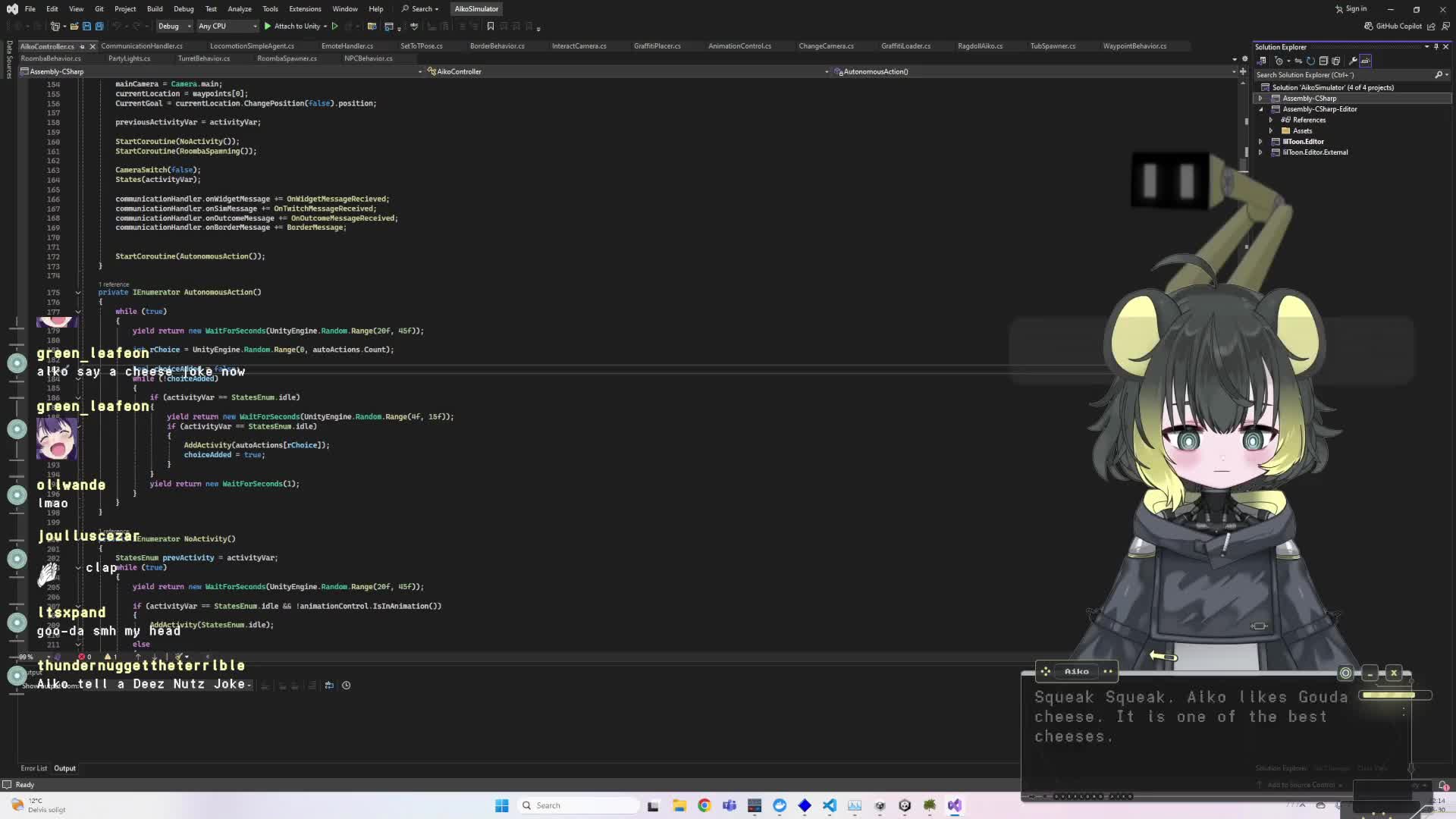Click the bookmark toggle icon in toolbar
Screen dimensions: 1456x819
click(x=490, y=27)
